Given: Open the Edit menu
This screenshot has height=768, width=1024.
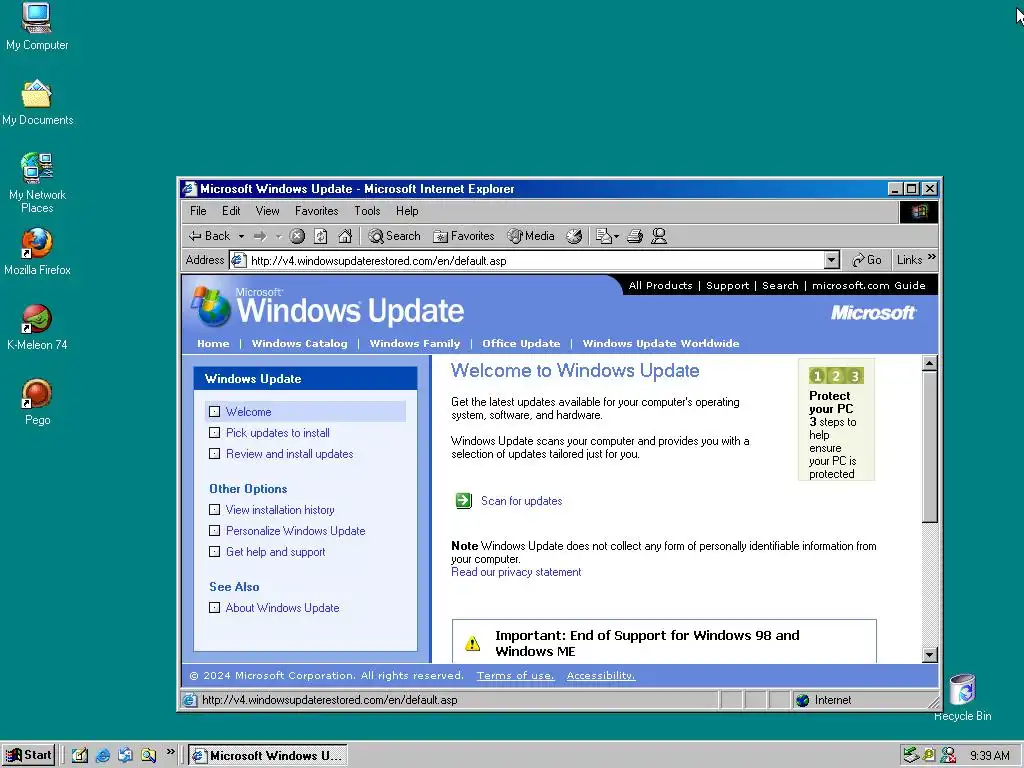Looking at the screenshot, I should click(x=231, y=211).
